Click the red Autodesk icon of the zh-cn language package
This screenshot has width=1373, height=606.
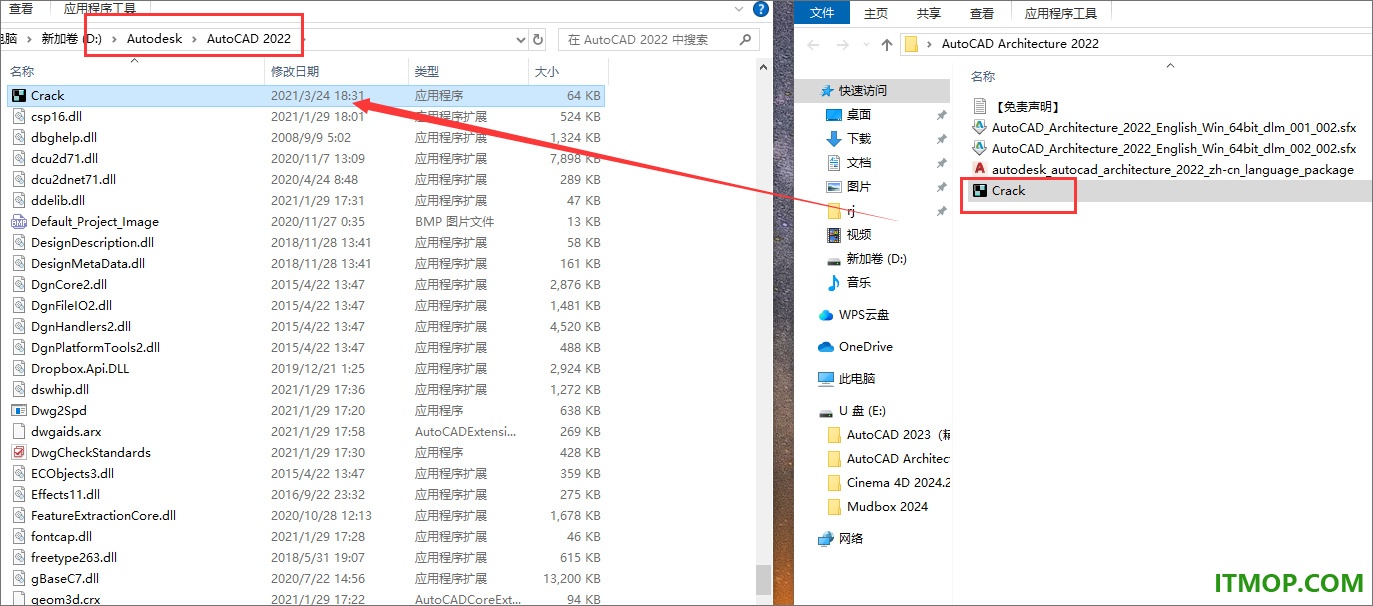tap(980, 169)
